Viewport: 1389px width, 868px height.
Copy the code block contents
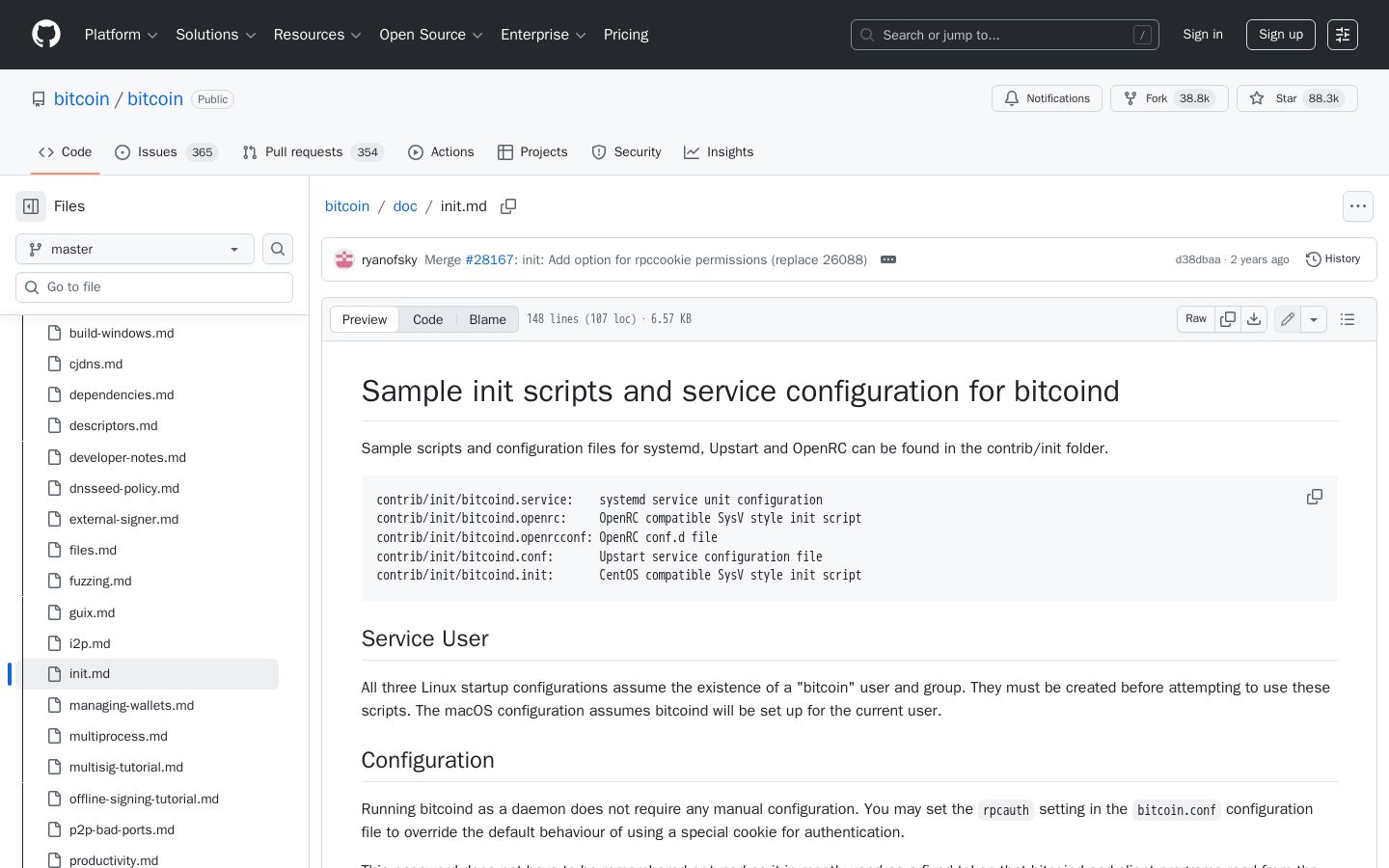(x=1315, y=497)
